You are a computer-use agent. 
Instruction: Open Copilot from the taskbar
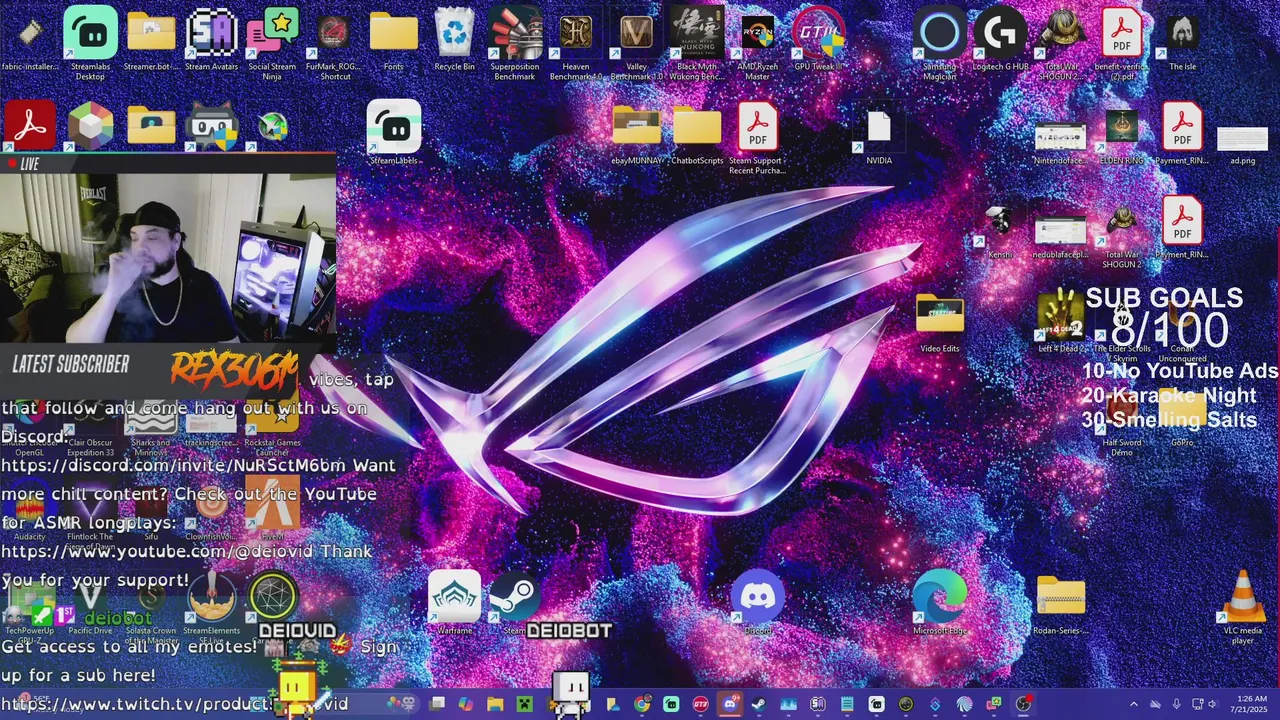[465, 704]
